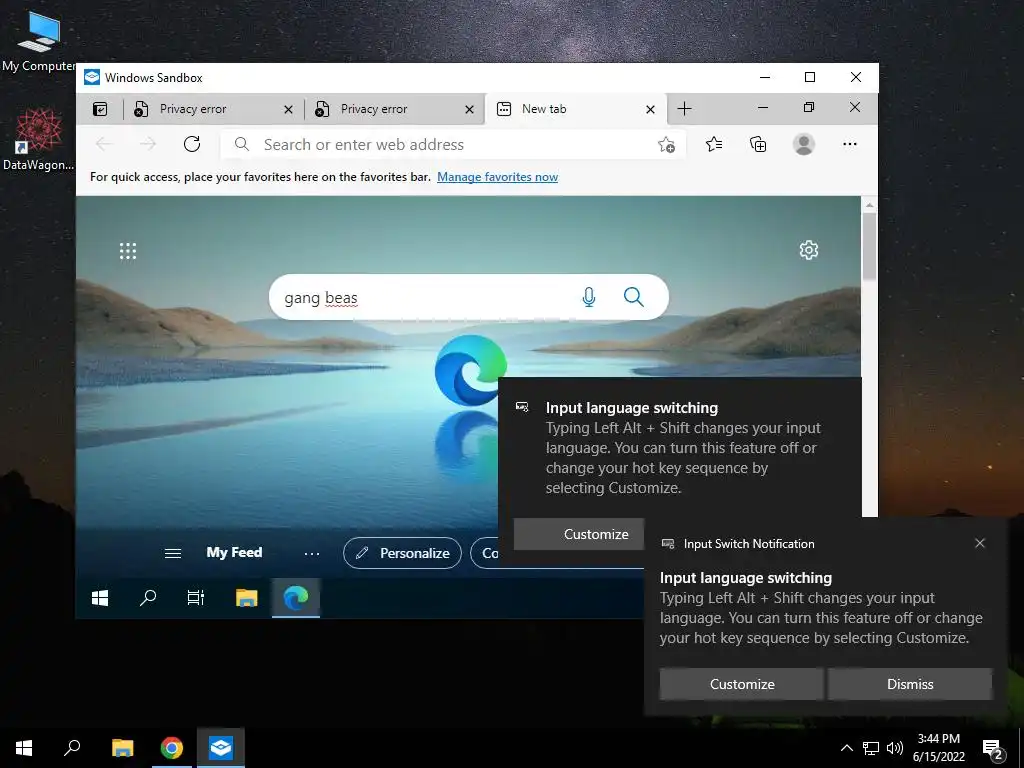Image resolution: width=1024 pixels, height=768 pixels.
Task: Open sandbox Start menu button
Action: click(100, 598)
